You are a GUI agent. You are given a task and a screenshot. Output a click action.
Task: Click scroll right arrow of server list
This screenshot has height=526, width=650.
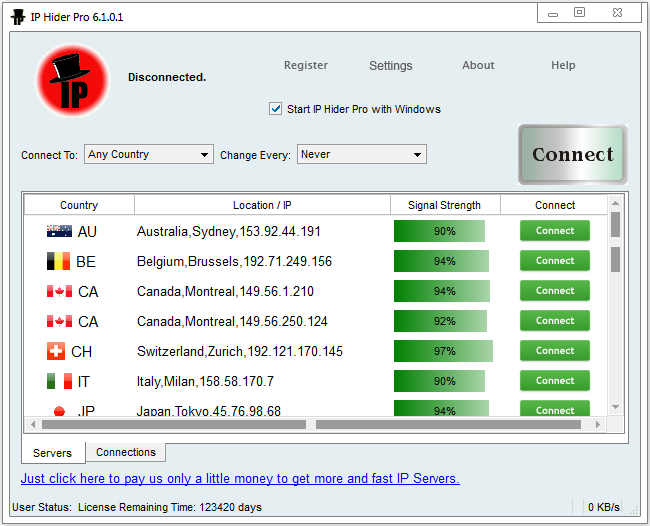coord(598,424)
